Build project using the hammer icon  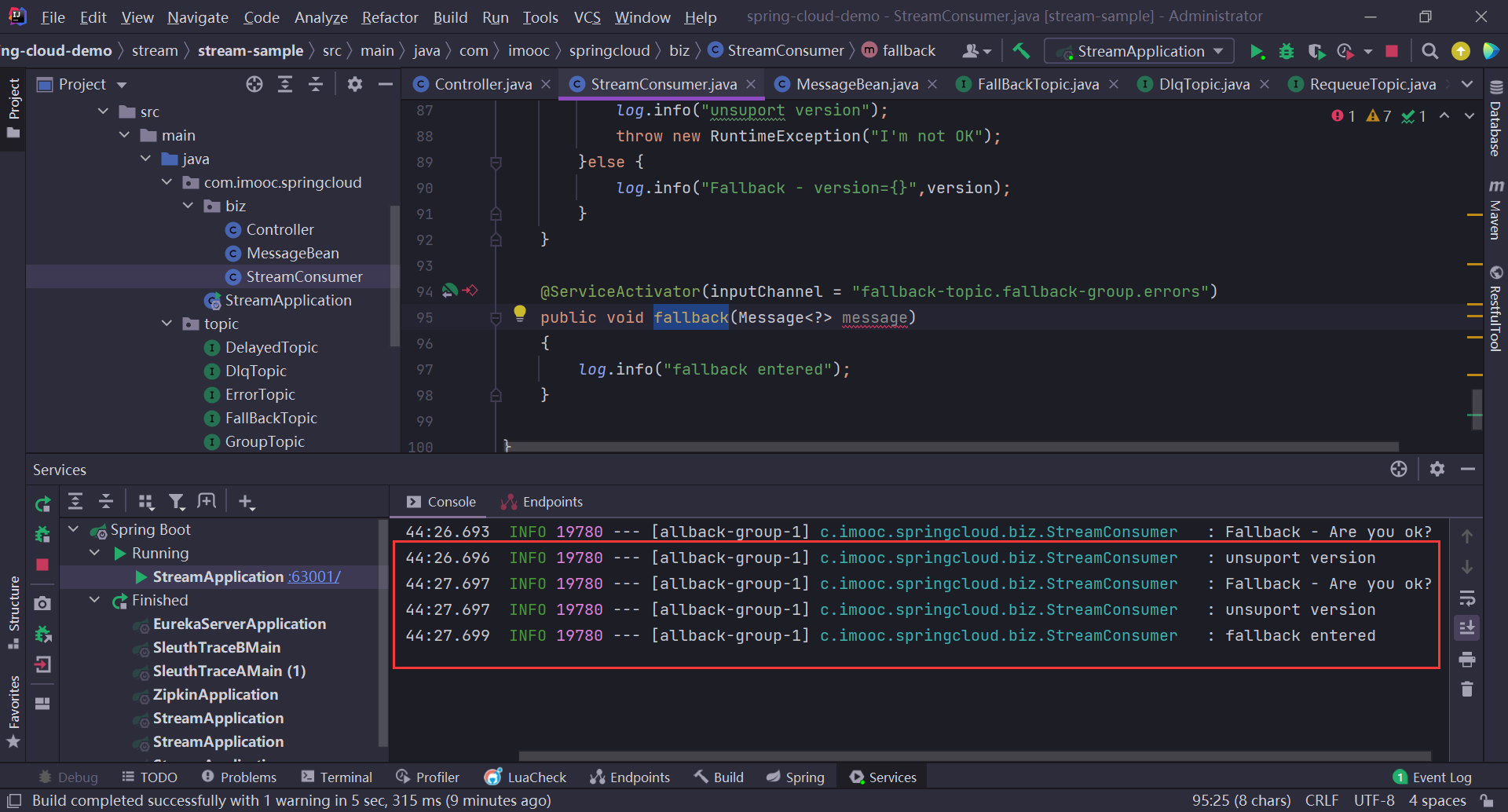click(x=1021, y=51)
